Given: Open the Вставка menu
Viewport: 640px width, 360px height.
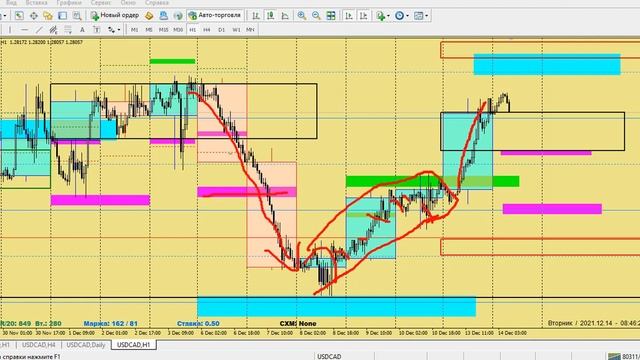Looking at the screenshot, I should tap(36, 2).
